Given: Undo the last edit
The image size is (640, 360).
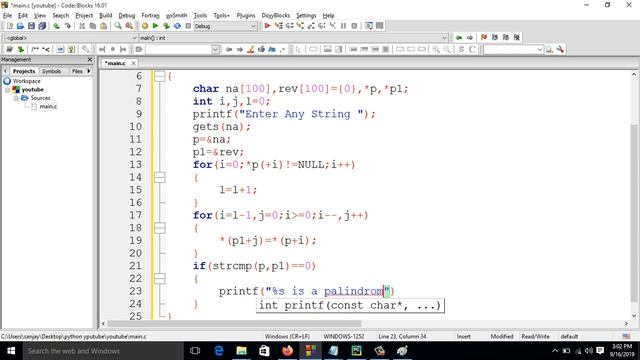Looking at the screenshot, I should tap(56, 26).
